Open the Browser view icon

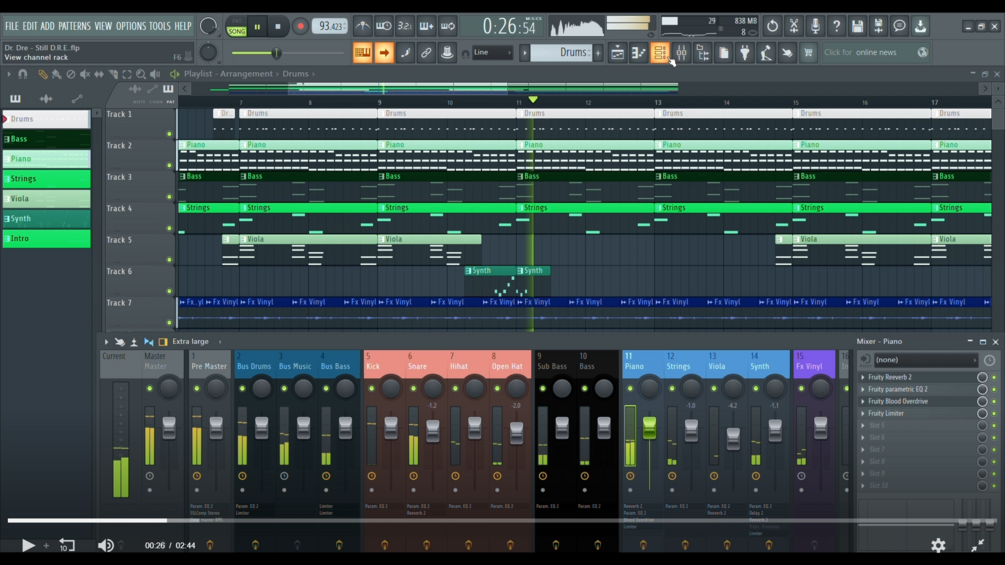click(x=702, y=53)
